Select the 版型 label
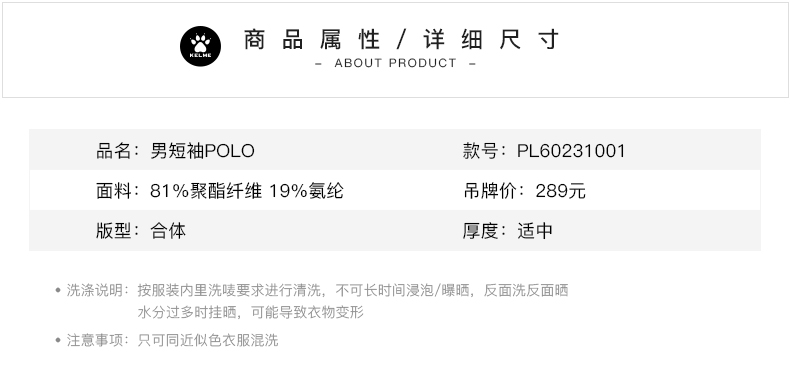 click(x=114, y=231)
